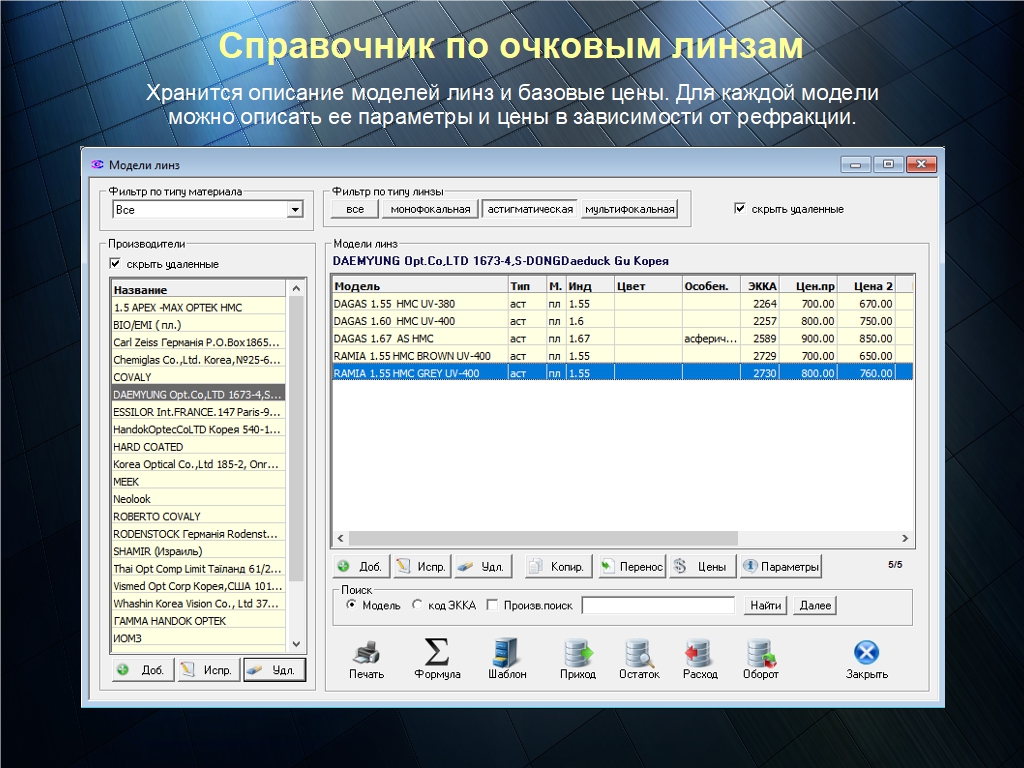Click the Расход database icon

click(700, 654)
